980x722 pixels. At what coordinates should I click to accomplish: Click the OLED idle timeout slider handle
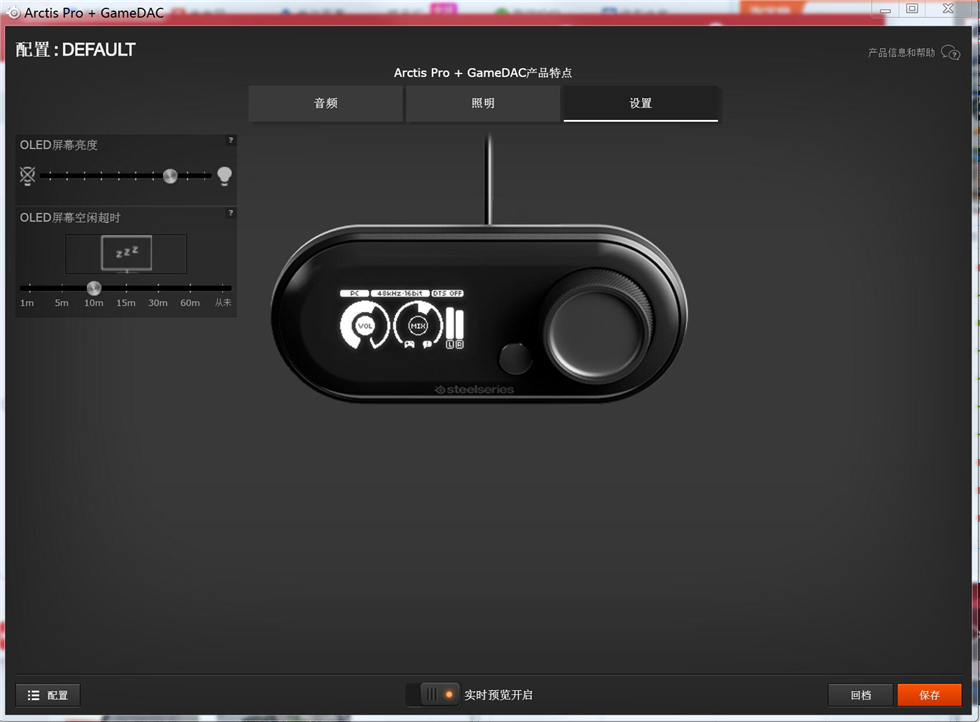(x=94, y=288)
